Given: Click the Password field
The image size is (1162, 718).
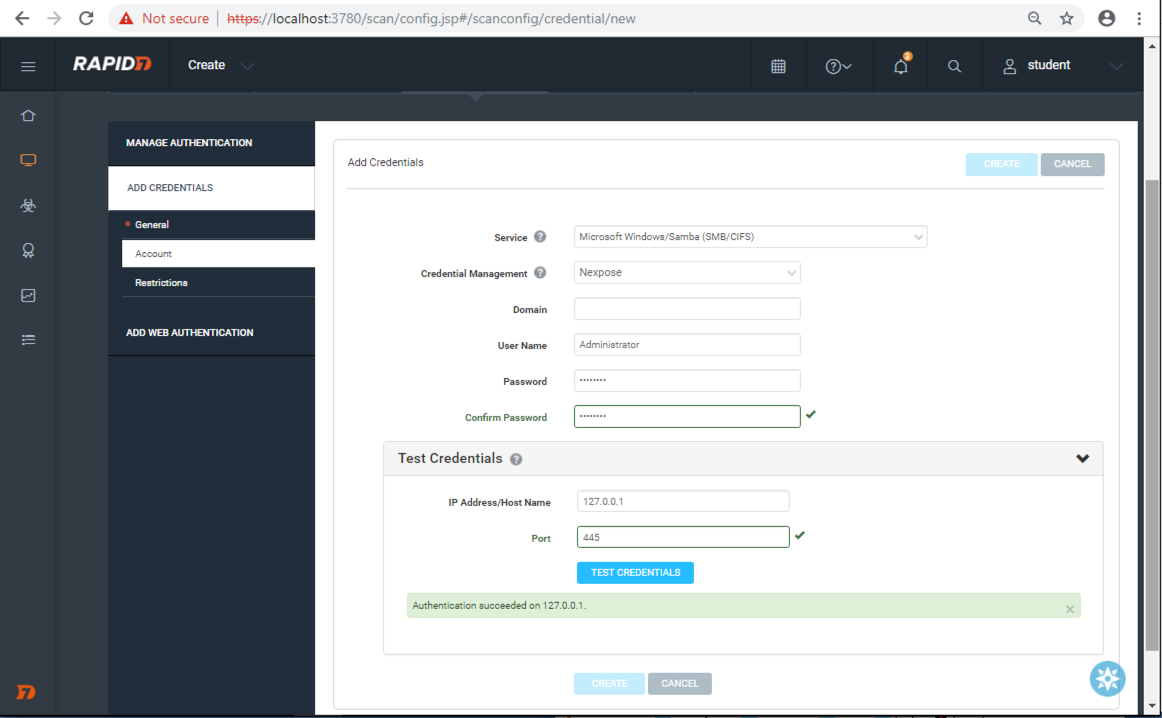Looking at the screenshot, I should (687, 380).
